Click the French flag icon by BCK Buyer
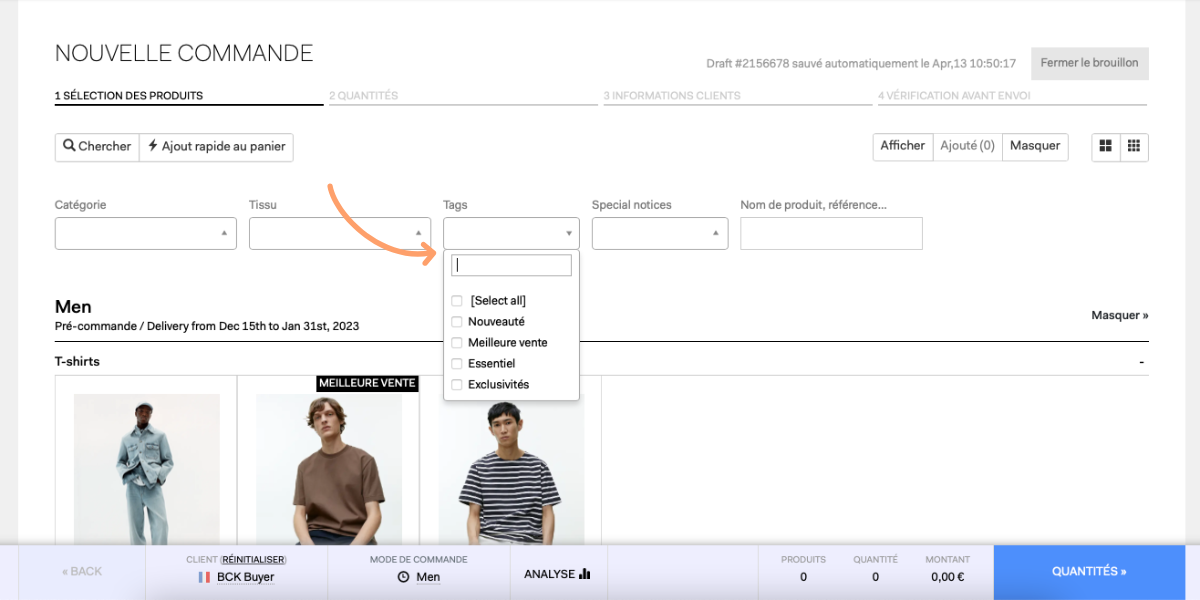The image size is (1200, 600). click(204, 577)
